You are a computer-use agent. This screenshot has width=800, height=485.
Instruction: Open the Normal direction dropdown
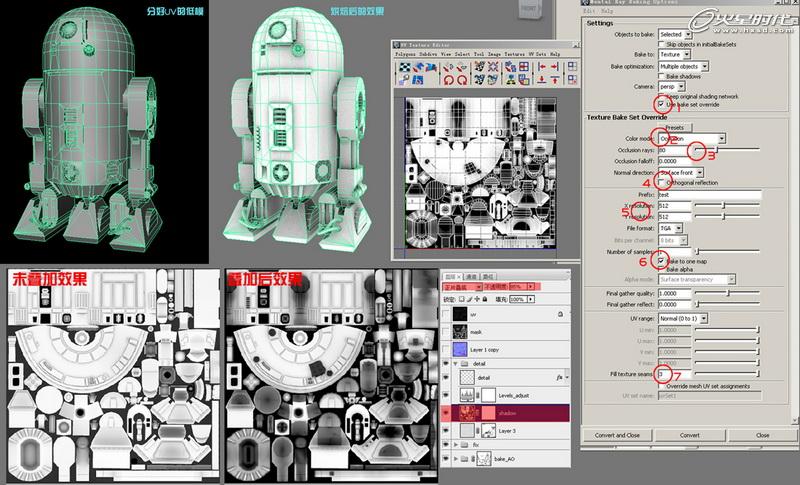[681, 173]
